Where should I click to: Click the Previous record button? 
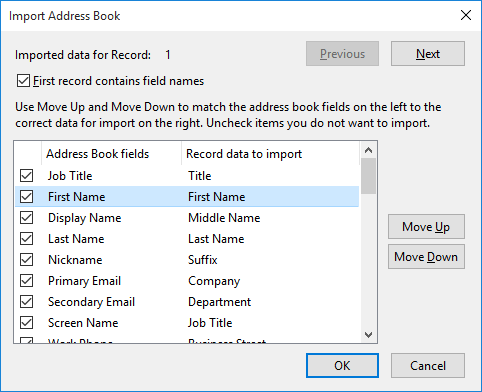[342, 54]
